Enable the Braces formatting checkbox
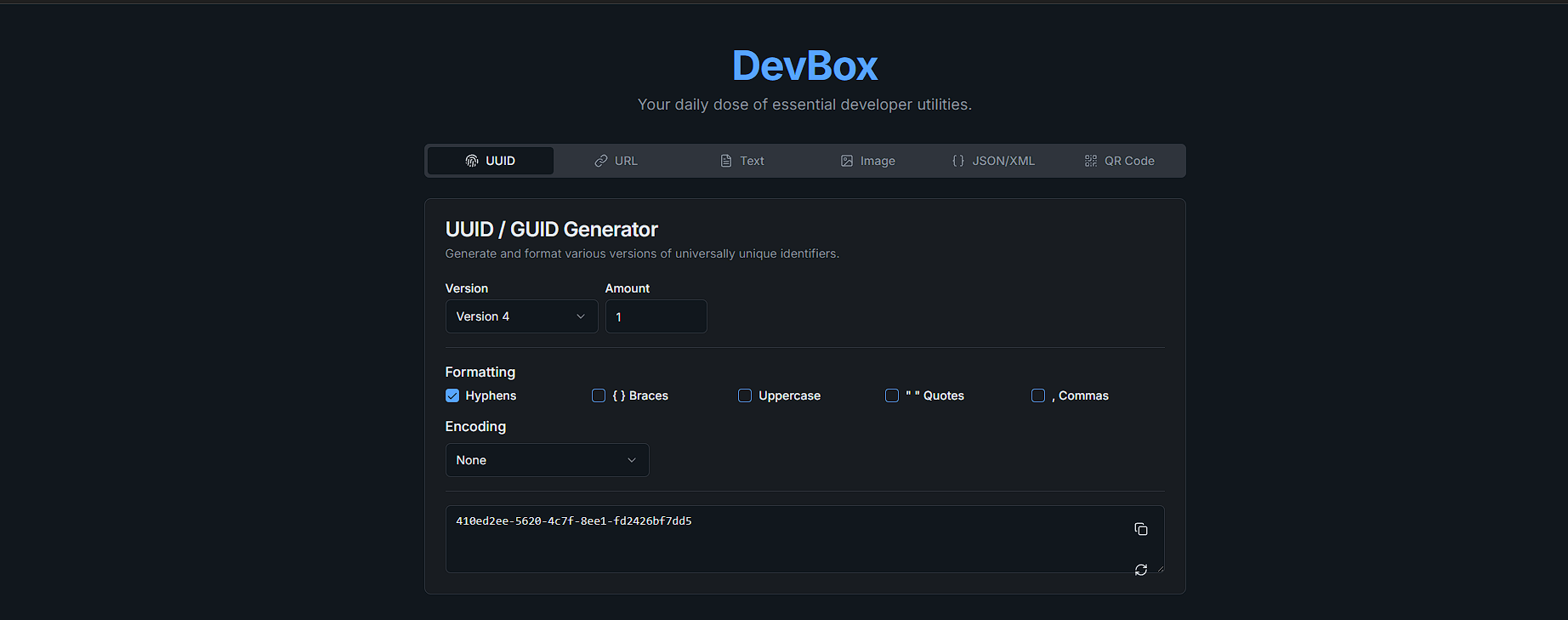 pyautogui.click(x=599, y=395)
